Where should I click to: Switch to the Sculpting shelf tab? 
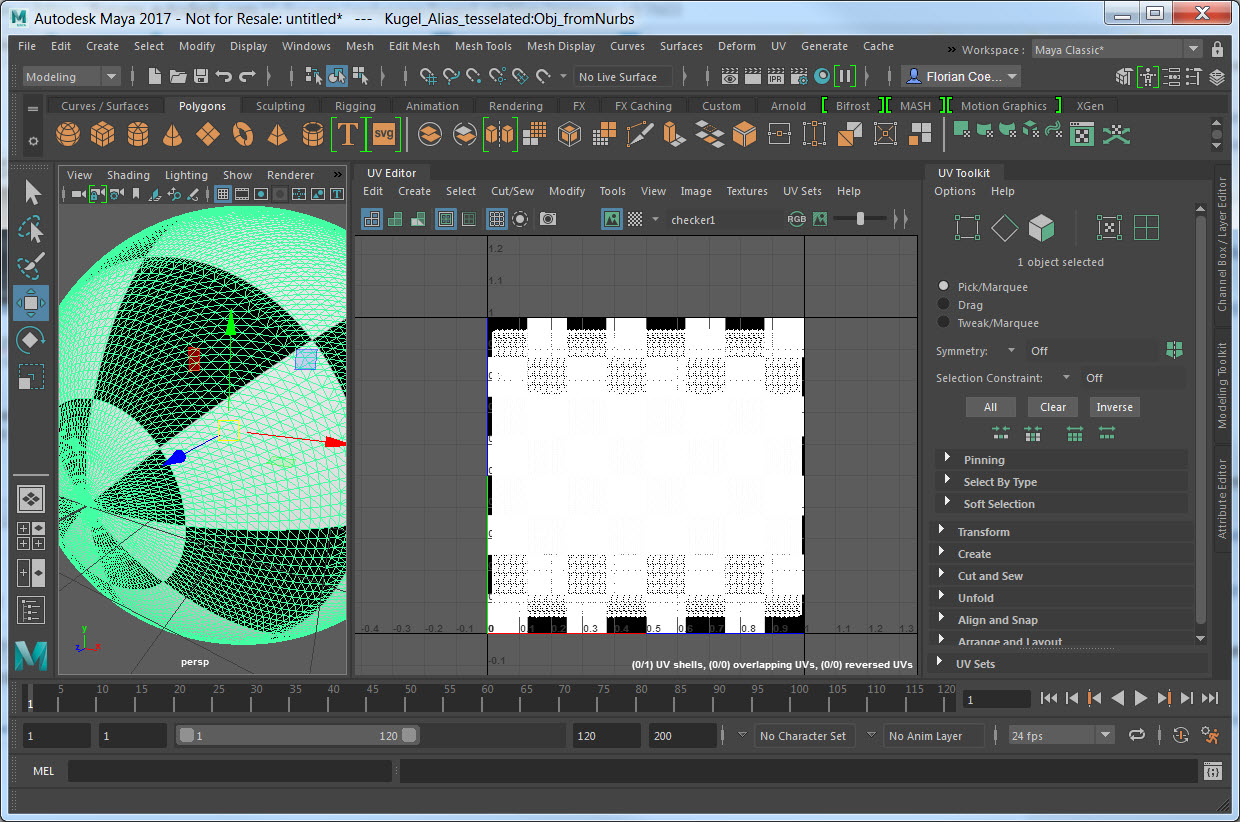[x=280, y=105]
